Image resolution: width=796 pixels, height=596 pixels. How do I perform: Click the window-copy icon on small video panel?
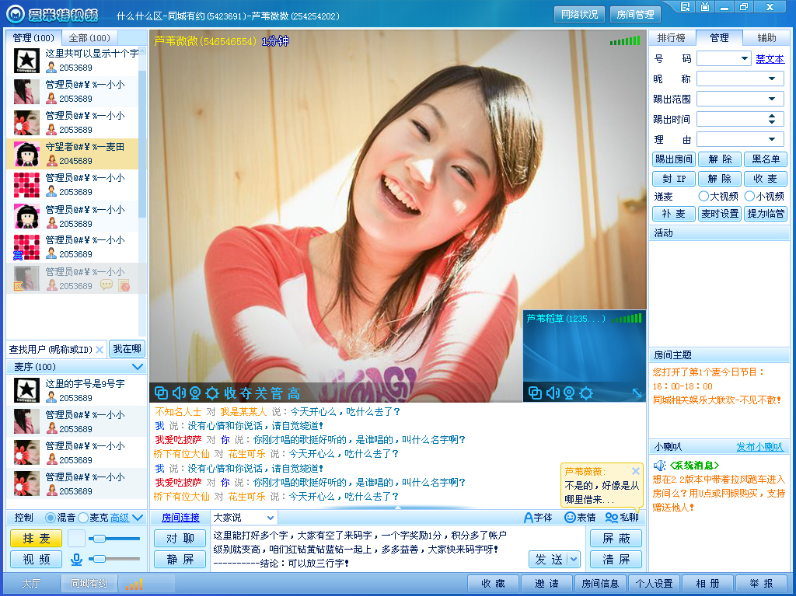[535, 393]
